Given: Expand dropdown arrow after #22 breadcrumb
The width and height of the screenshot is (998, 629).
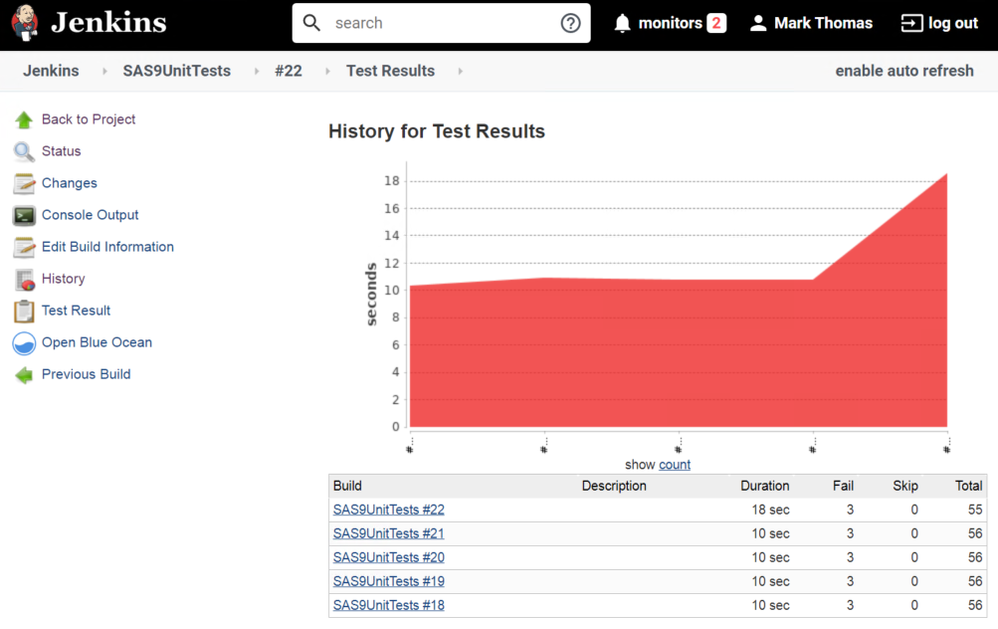Looking at the screenshot, I should tap(327, 71).
